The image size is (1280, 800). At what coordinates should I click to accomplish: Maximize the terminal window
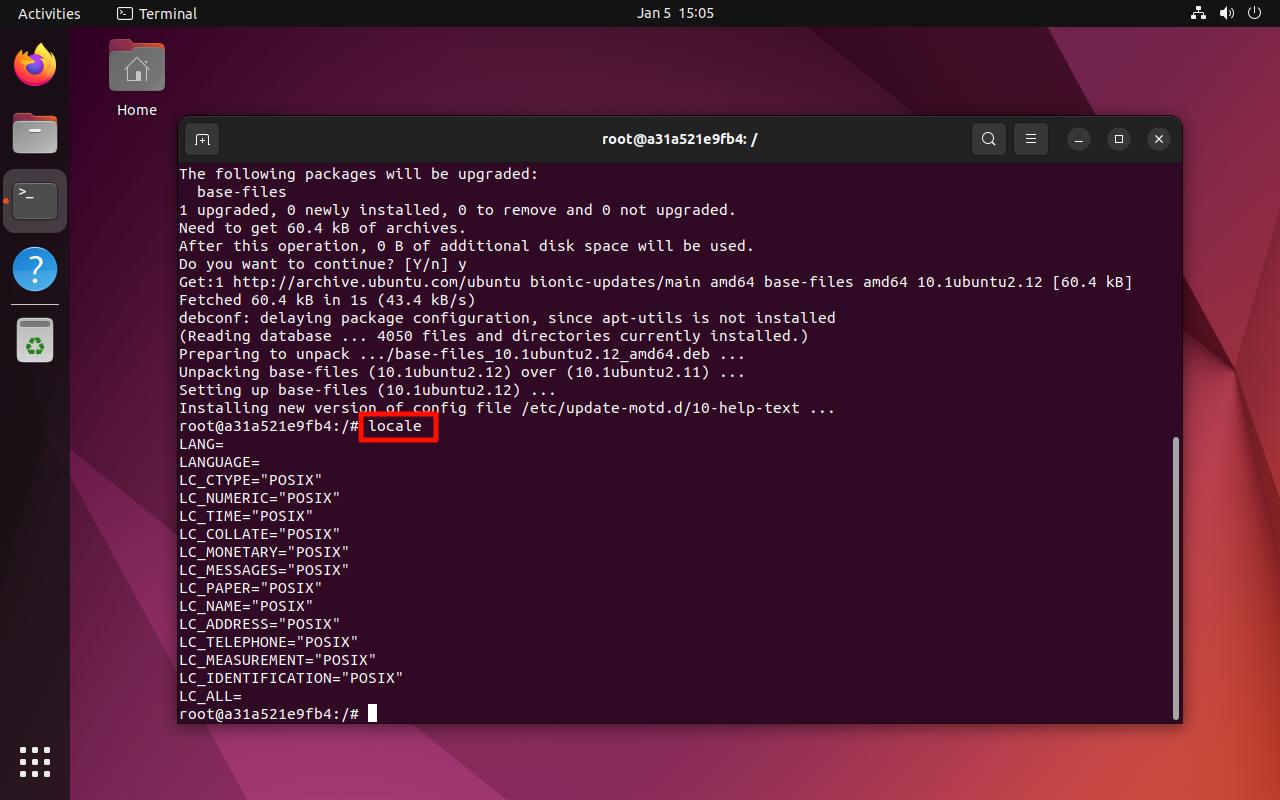coord(1119,139)
